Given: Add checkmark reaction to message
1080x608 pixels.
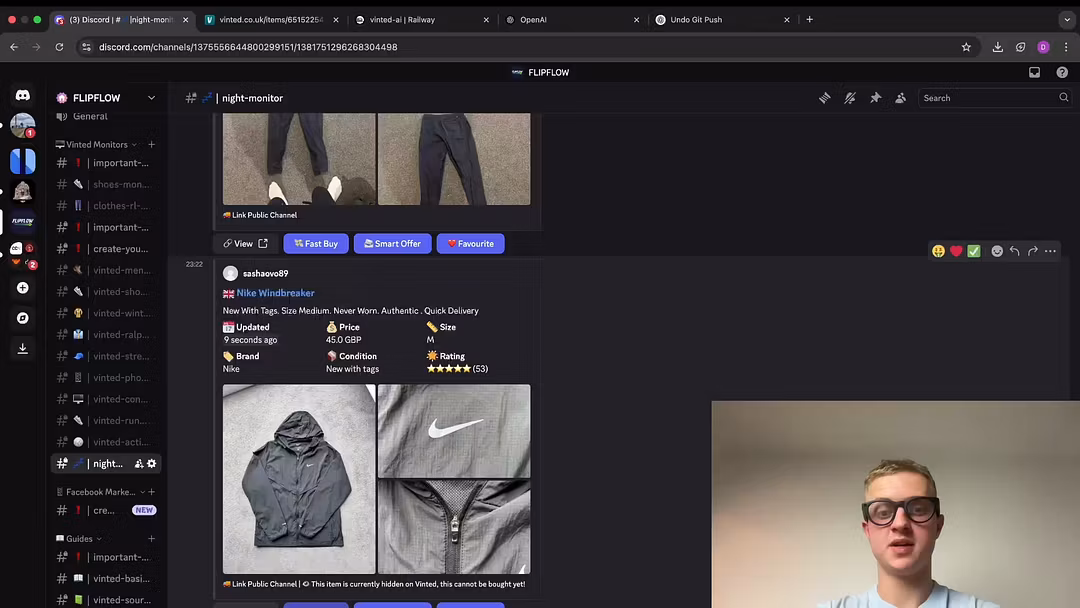Looking at the screenshot, I should [x=974, y=251].
